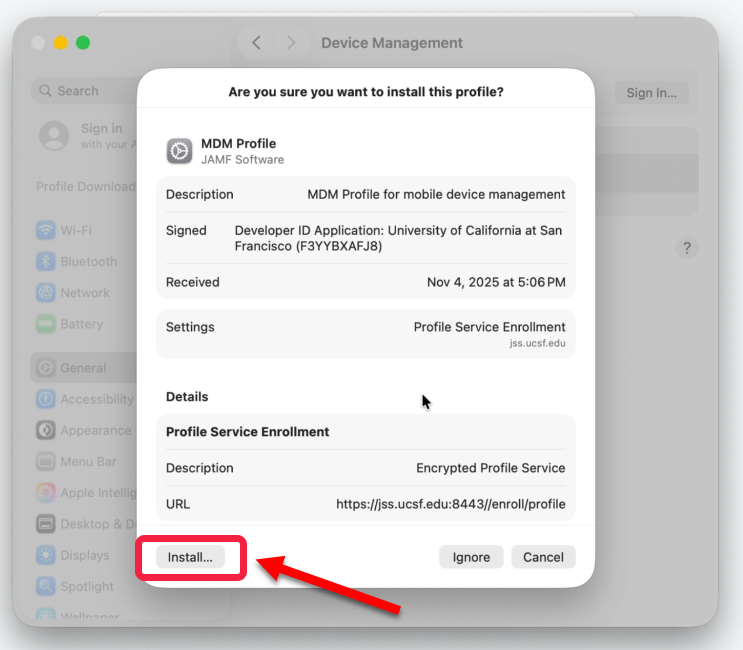Click the jss.ucsf.edu settings text
This screenshot has width=743, height=650.
click(x=537, y=343)
